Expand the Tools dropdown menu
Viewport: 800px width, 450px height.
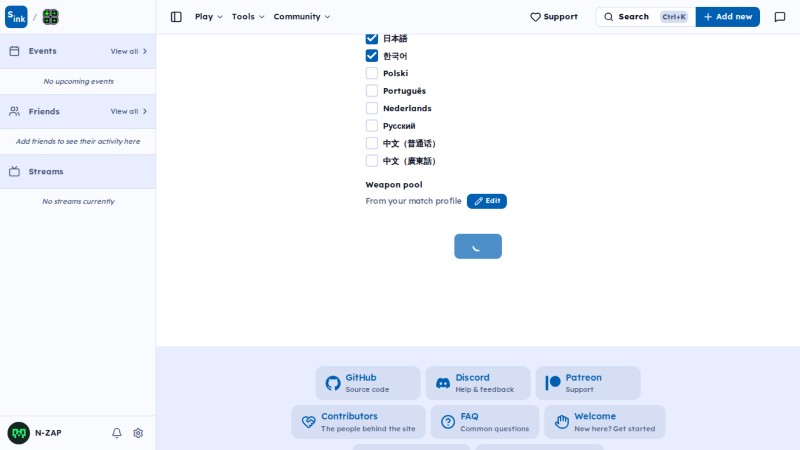248,17
